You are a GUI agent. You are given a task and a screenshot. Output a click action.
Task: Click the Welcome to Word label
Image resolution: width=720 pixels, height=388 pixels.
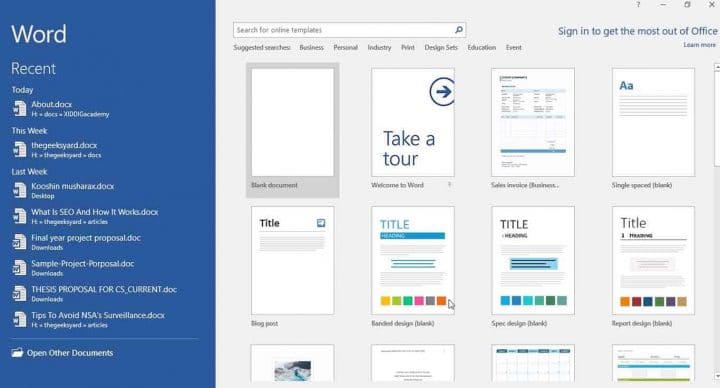[397, 185]
